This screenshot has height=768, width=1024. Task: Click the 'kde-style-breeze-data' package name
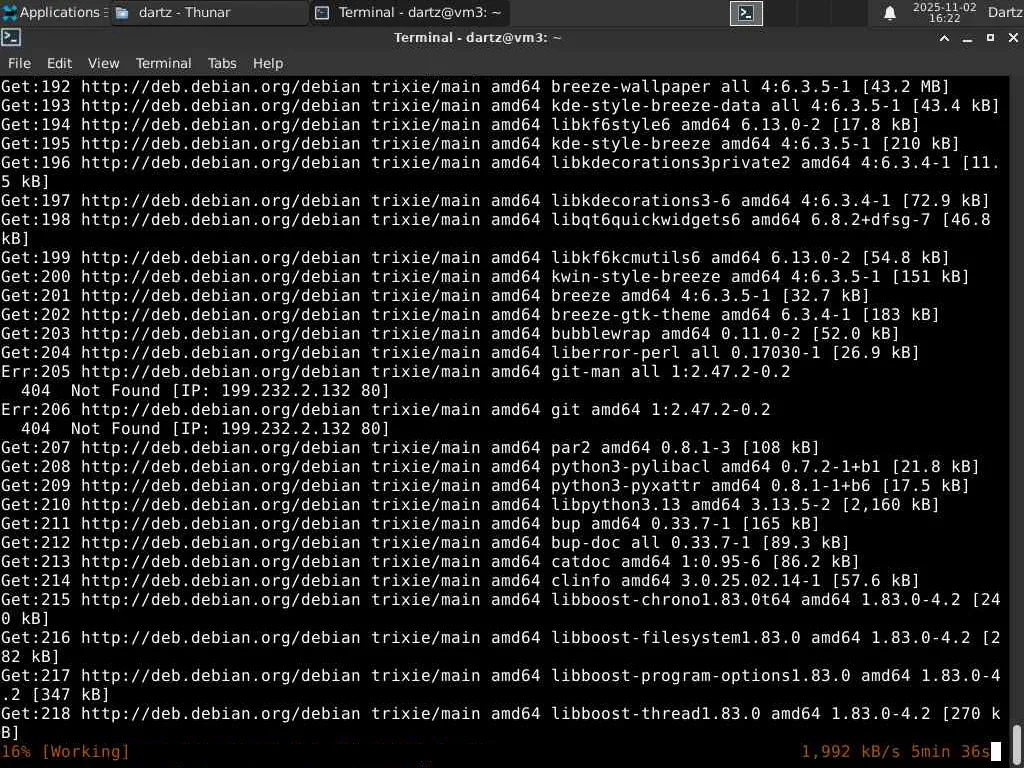point(655,106)
